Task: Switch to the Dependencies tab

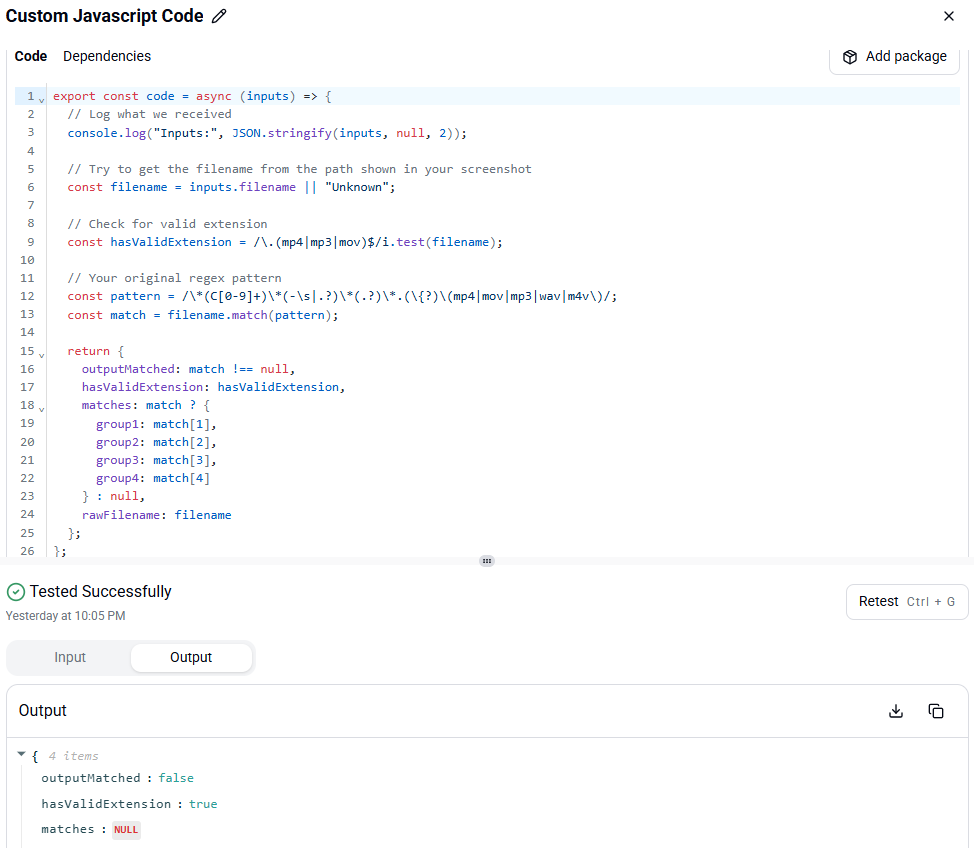Action: click(107, 56)
